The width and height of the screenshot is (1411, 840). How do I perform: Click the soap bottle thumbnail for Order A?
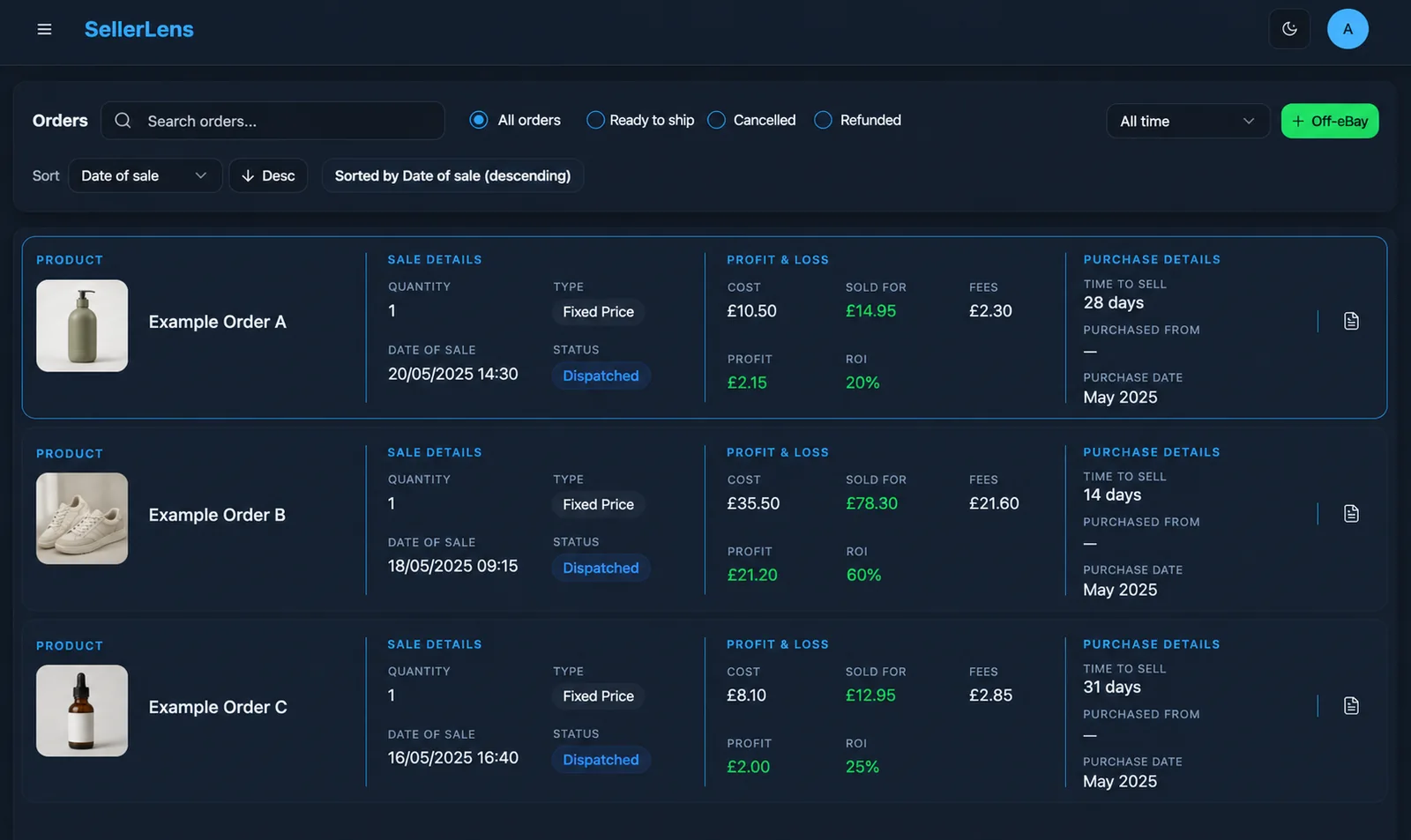point(82,325)
